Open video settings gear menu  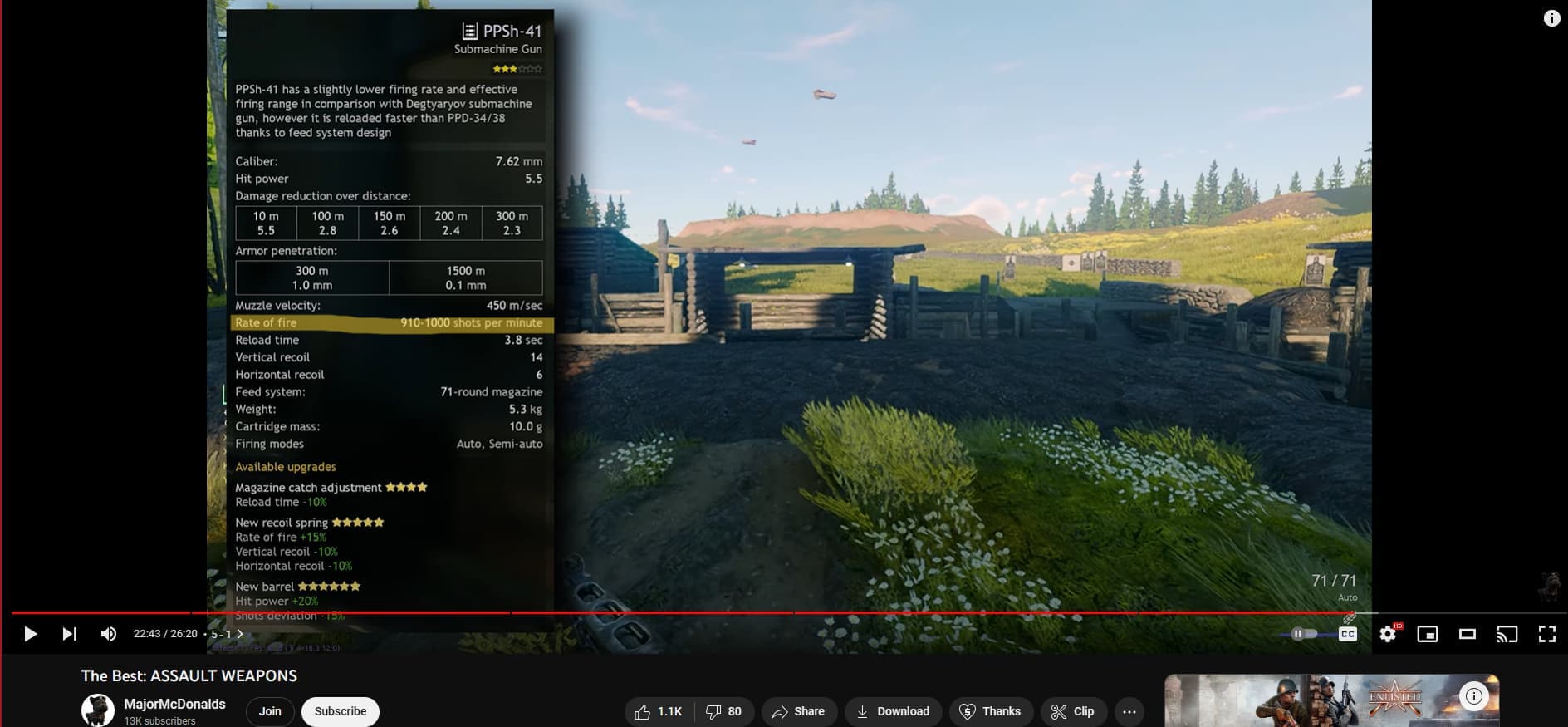click(x=1388, y=634)
